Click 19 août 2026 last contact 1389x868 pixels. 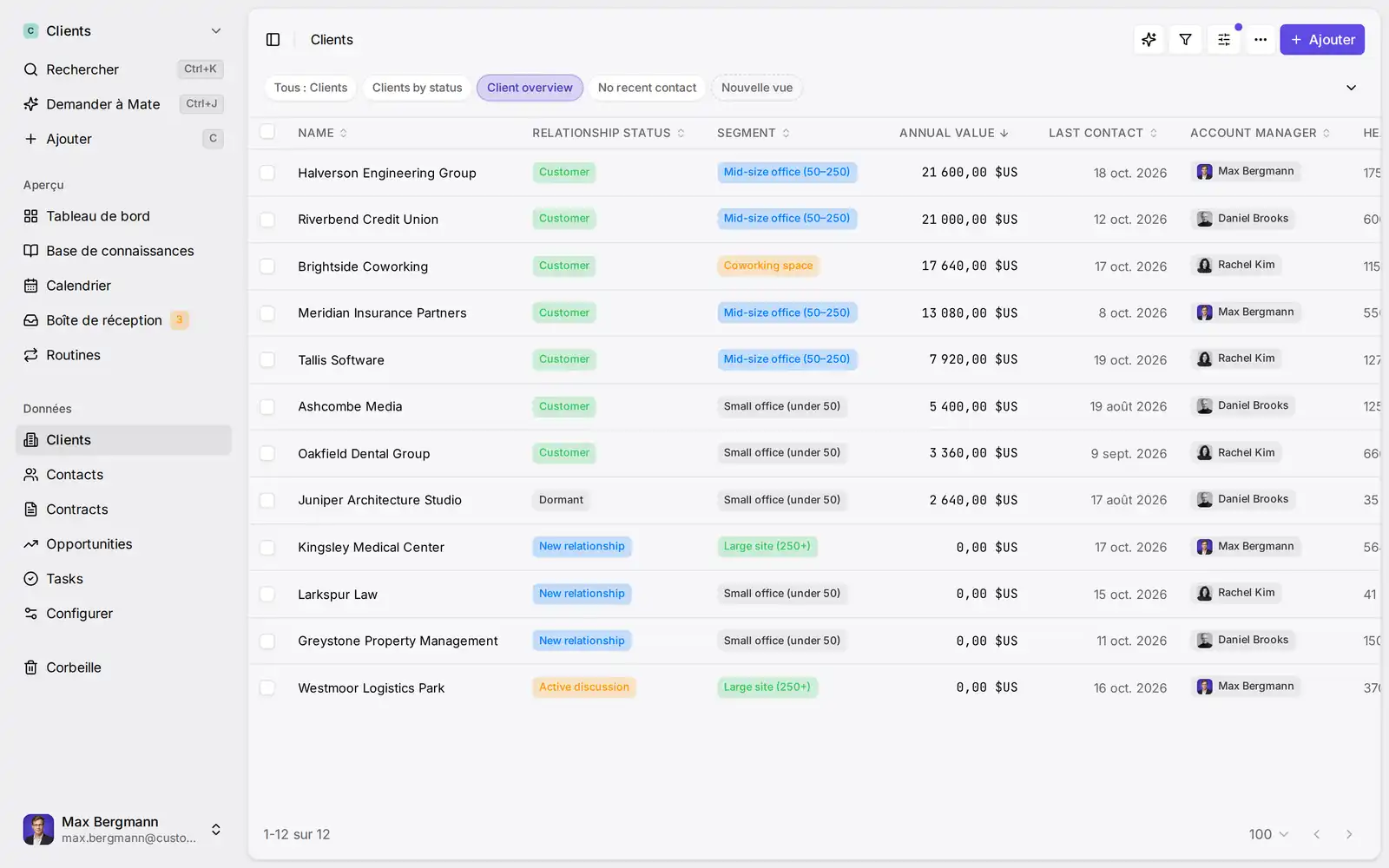1129,407
